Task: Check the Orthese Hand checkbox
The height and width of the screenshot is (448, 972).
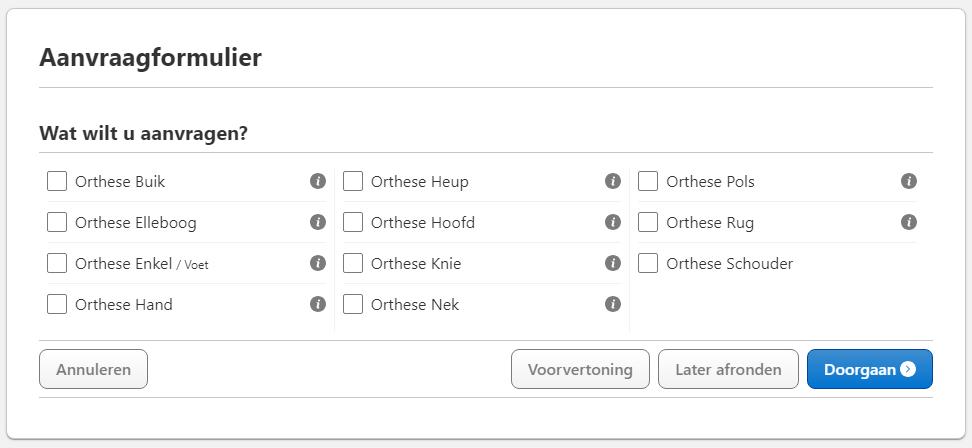Action: (x=57, y=304)
